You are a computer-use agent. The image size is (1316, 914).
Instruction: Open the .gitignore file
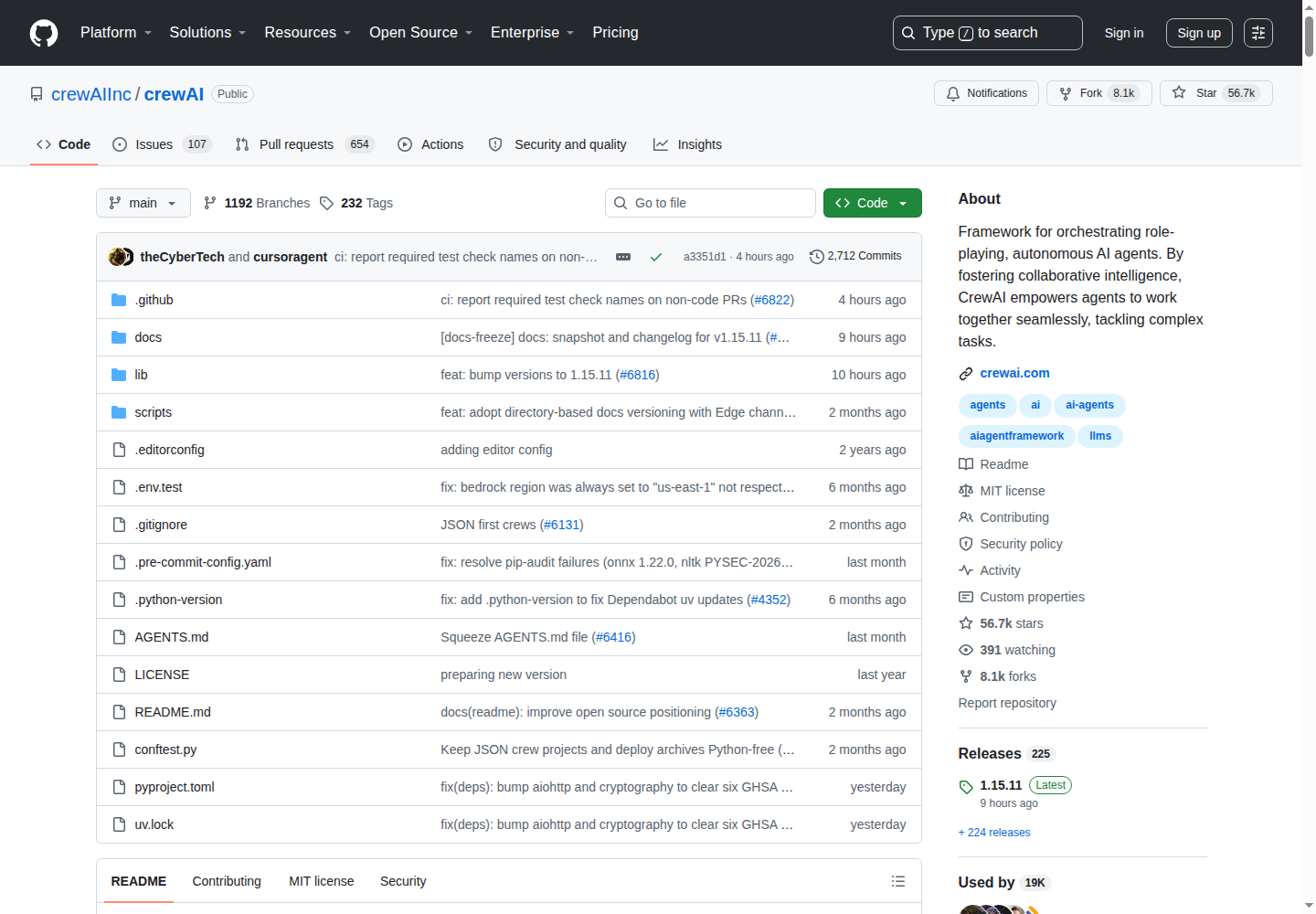(x=161, y=525)
